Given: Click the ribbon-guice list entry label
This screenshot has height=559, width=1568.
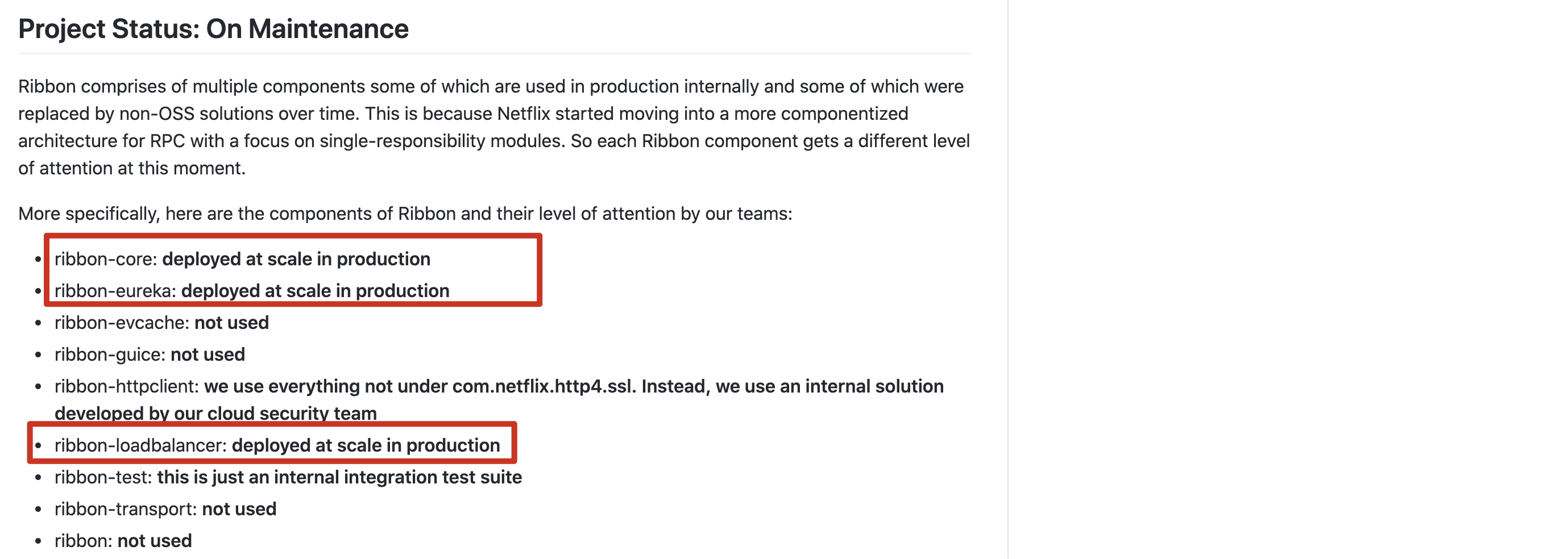Looking at the screenshot, I should tap(110, 354).
